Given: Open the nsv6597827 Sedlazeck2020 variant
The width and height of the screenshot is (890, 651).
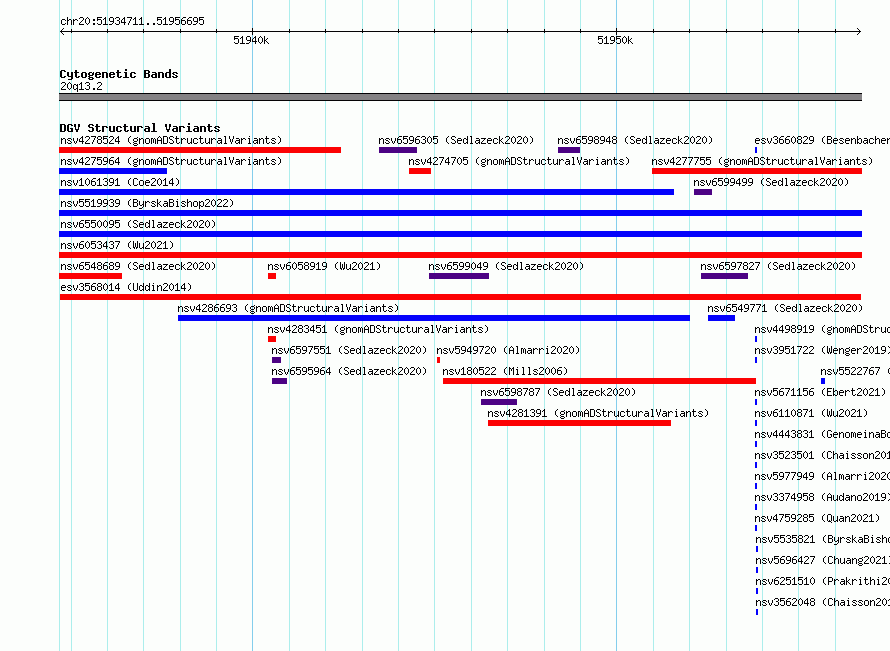Looking at the screenshot, I should click(778, 266).
